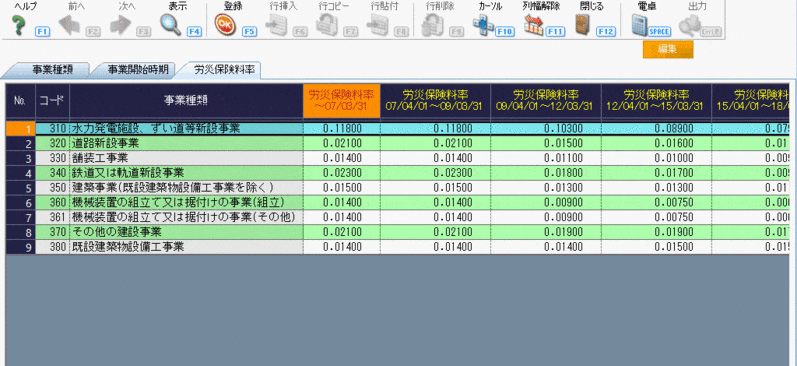797x366 pixels.
Task: Select row number 5 header
Action: pos(20,188)
